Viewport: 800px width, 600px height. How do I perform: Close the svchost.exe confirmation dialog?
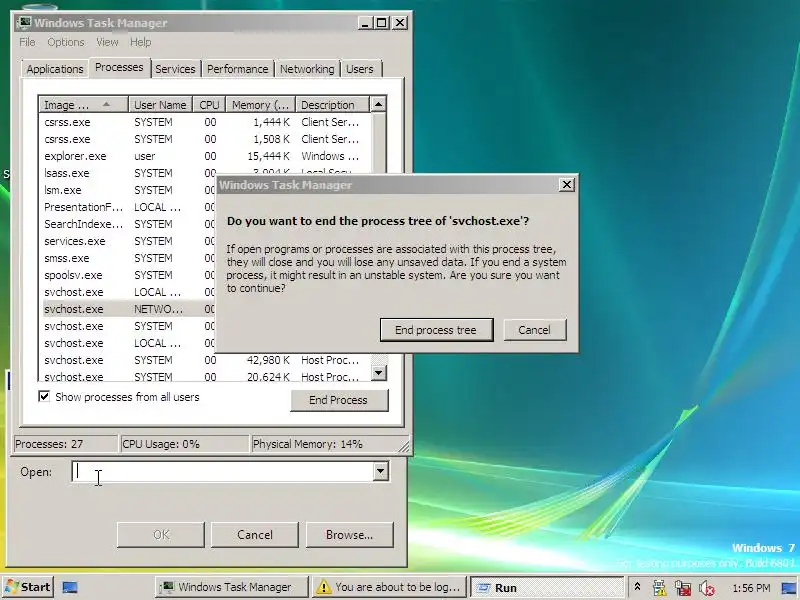click(x=566, y=185)
